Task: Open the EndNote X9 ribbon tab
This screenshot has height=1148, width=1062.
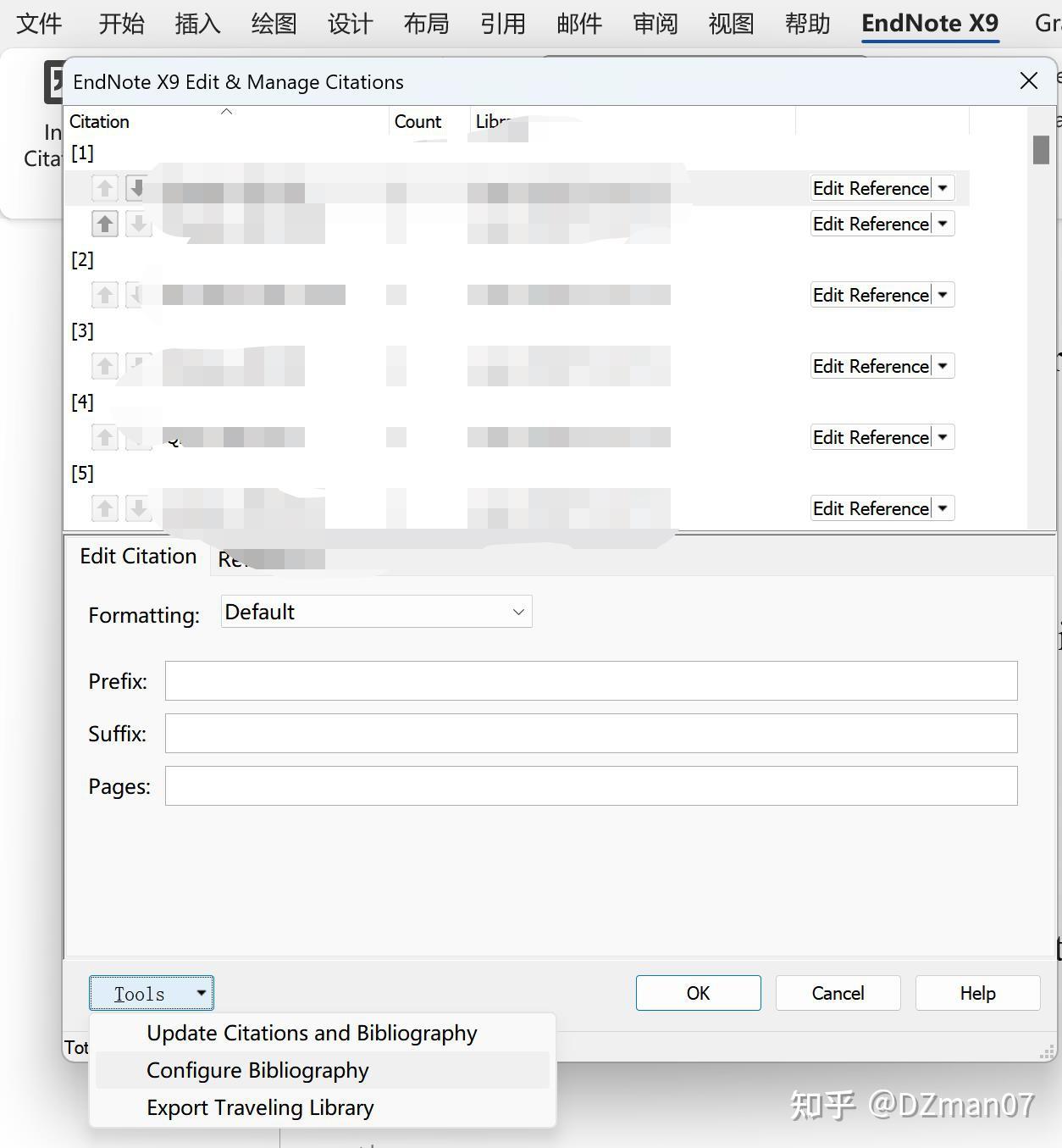Action: [x=930, y=23]
